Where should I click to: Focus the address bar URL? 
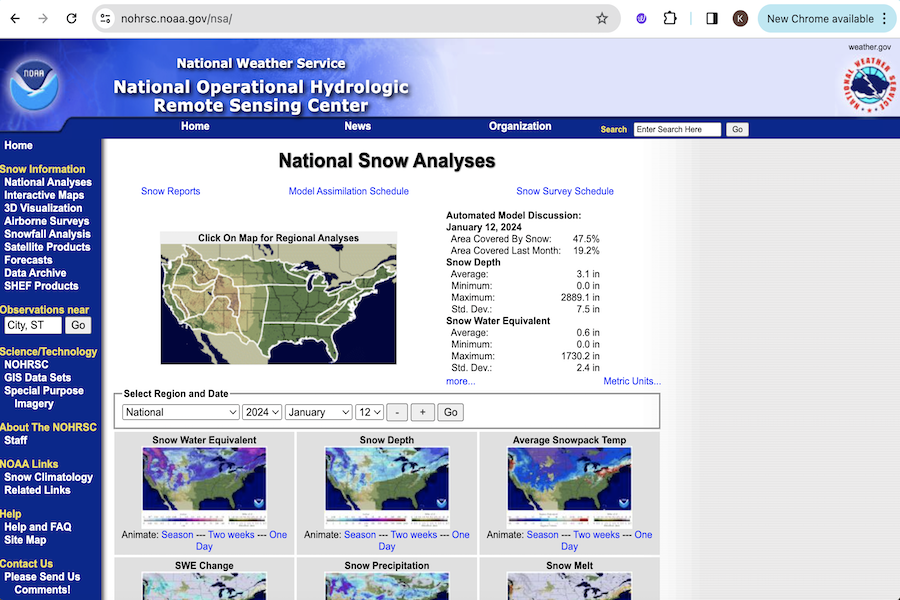pos(176,18)
